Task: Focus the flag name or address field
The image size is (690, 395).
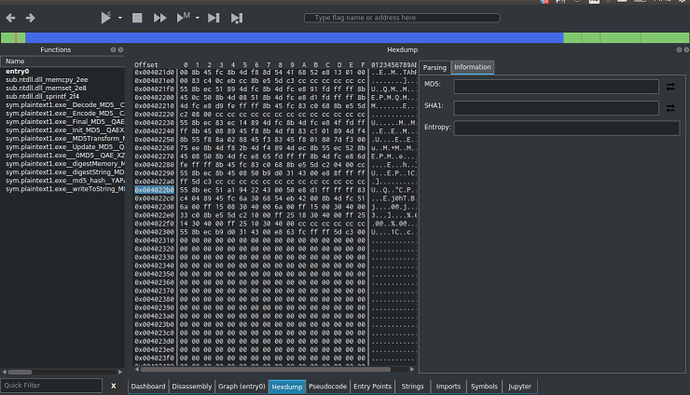Action: coord(402,18)
